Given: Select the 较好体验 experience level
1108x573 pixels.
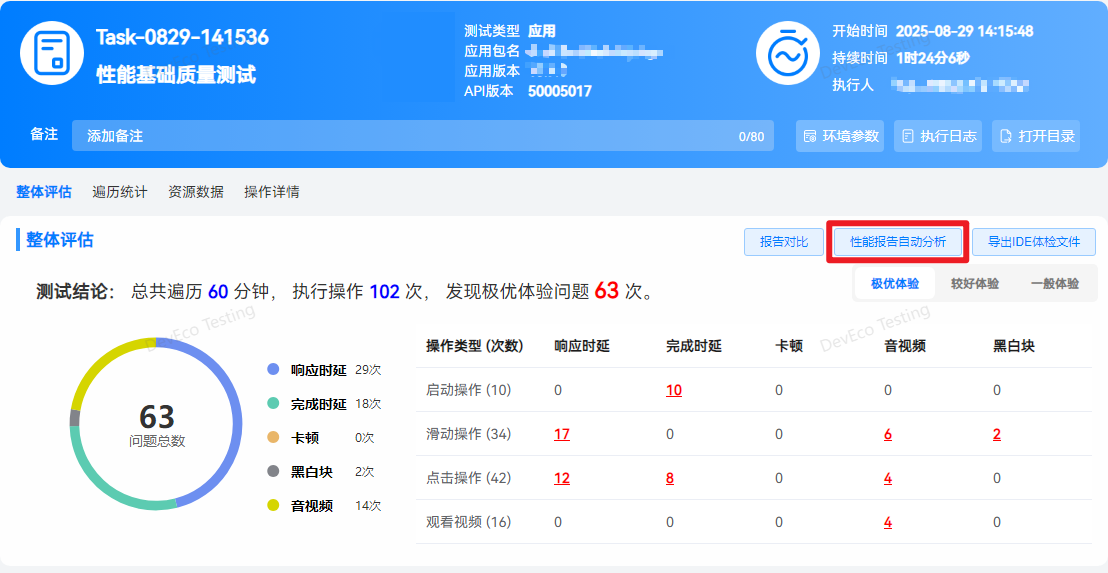Looking at the screenshot, I should click(x=974, y=284).
